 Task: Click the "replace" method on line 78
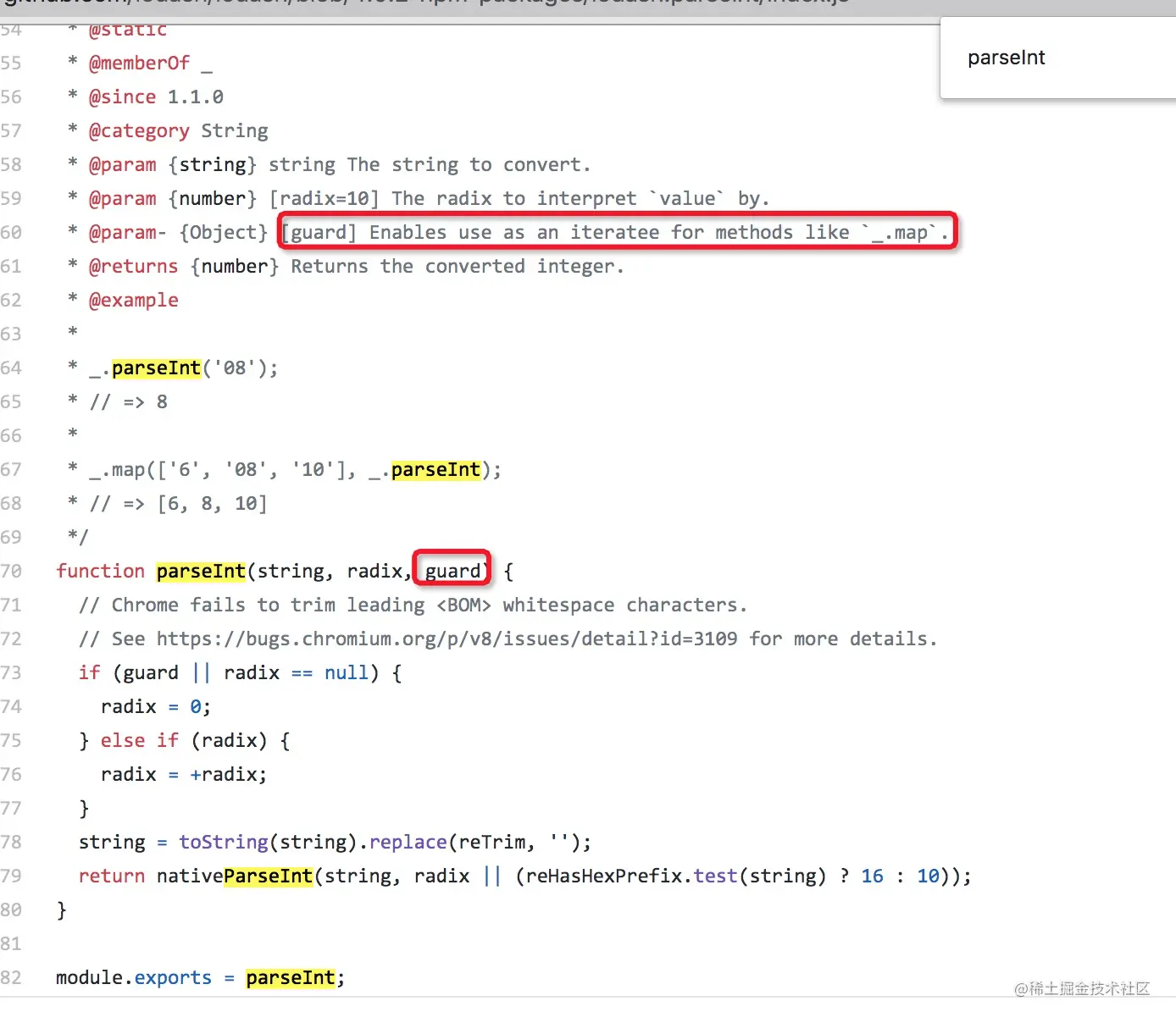click(408, 842)
